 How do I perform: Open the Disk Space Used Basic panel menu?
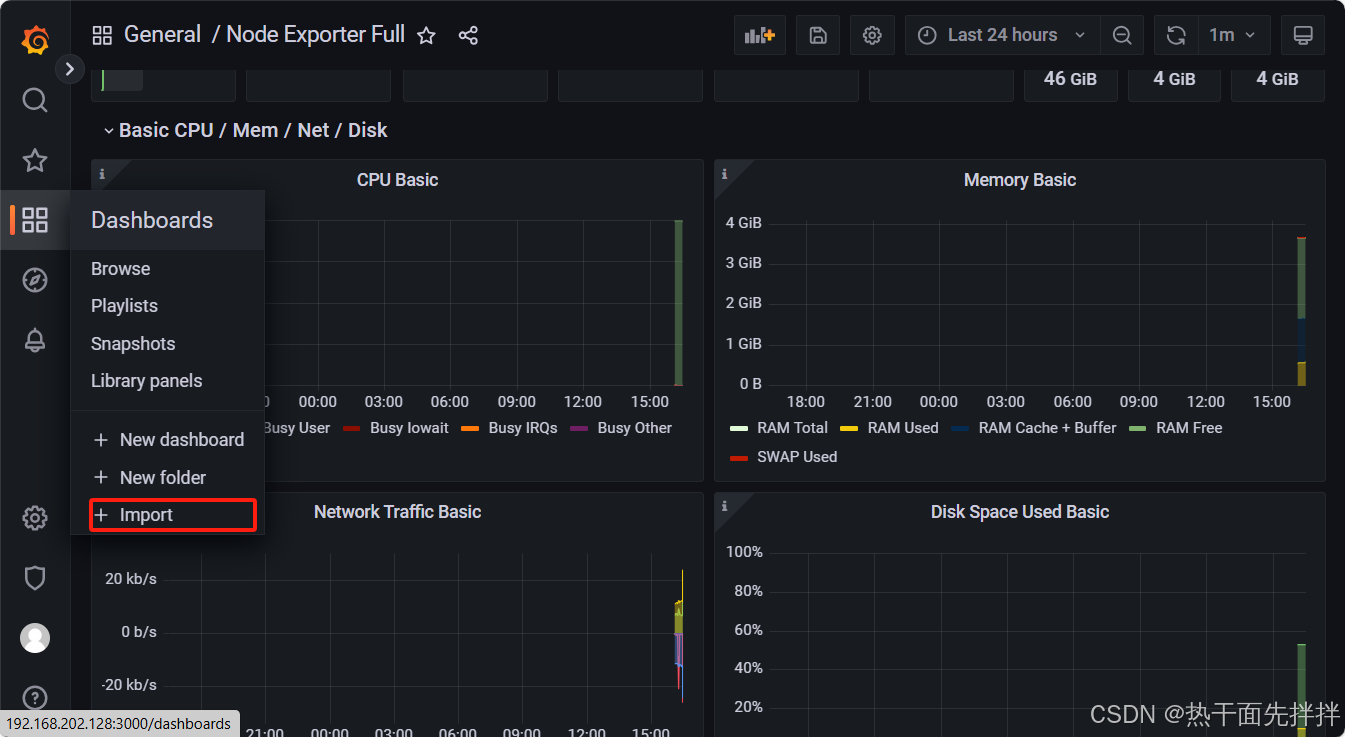(x=1020, y=512)
